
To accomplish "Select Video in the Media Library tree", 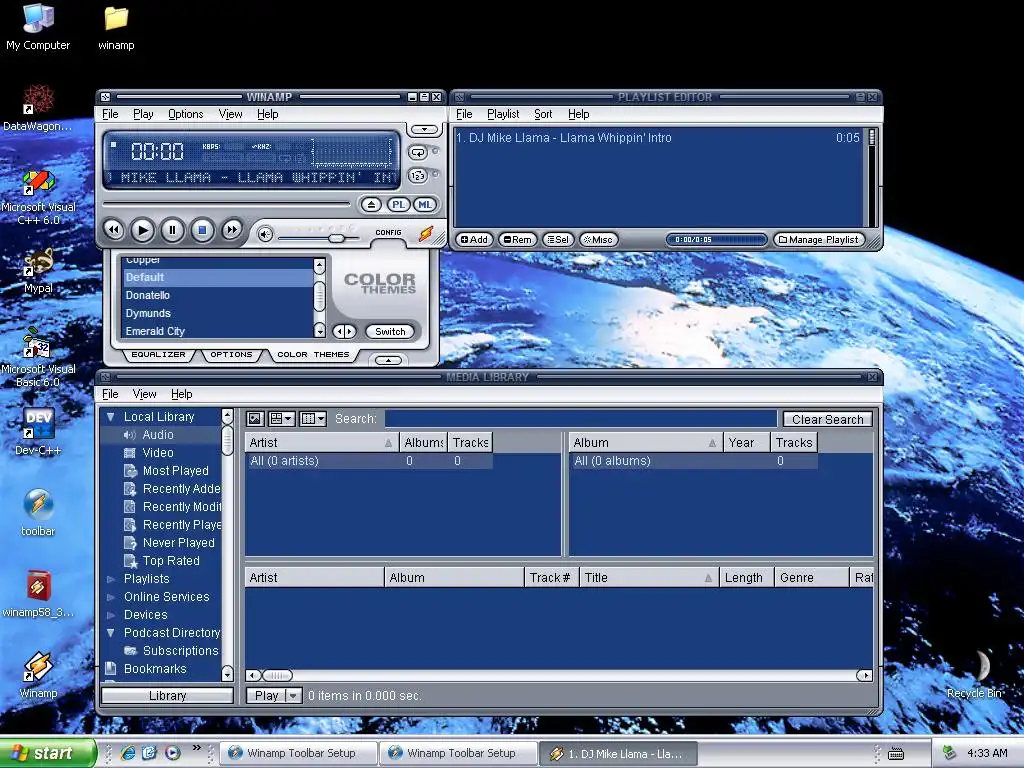I will coord(157,453).
